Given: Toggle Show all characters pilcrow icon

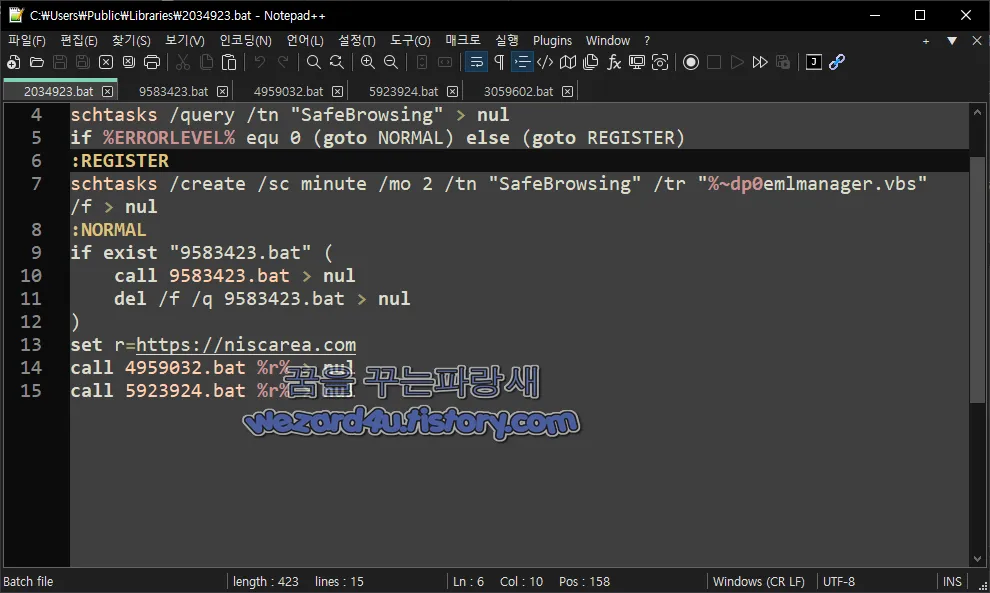Looking at the screenshot, I should tap(499, 62).
